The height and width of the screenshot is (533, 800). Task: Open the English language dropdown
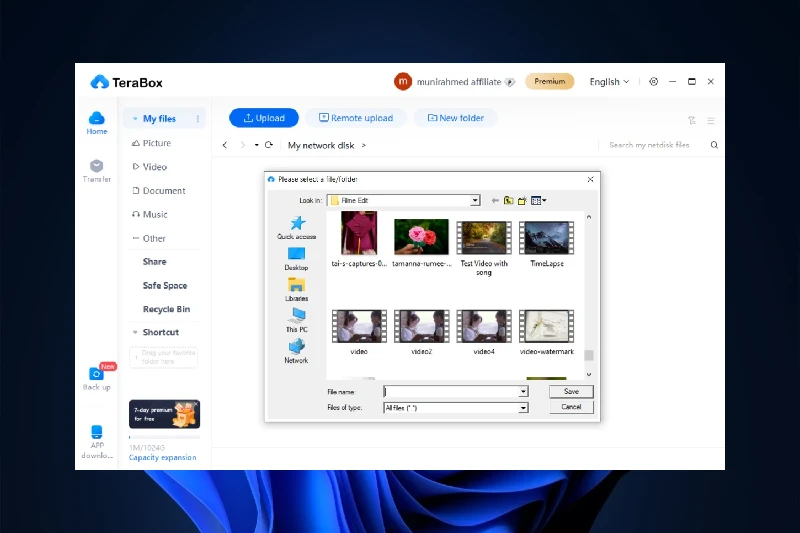[x=609, y=82]
